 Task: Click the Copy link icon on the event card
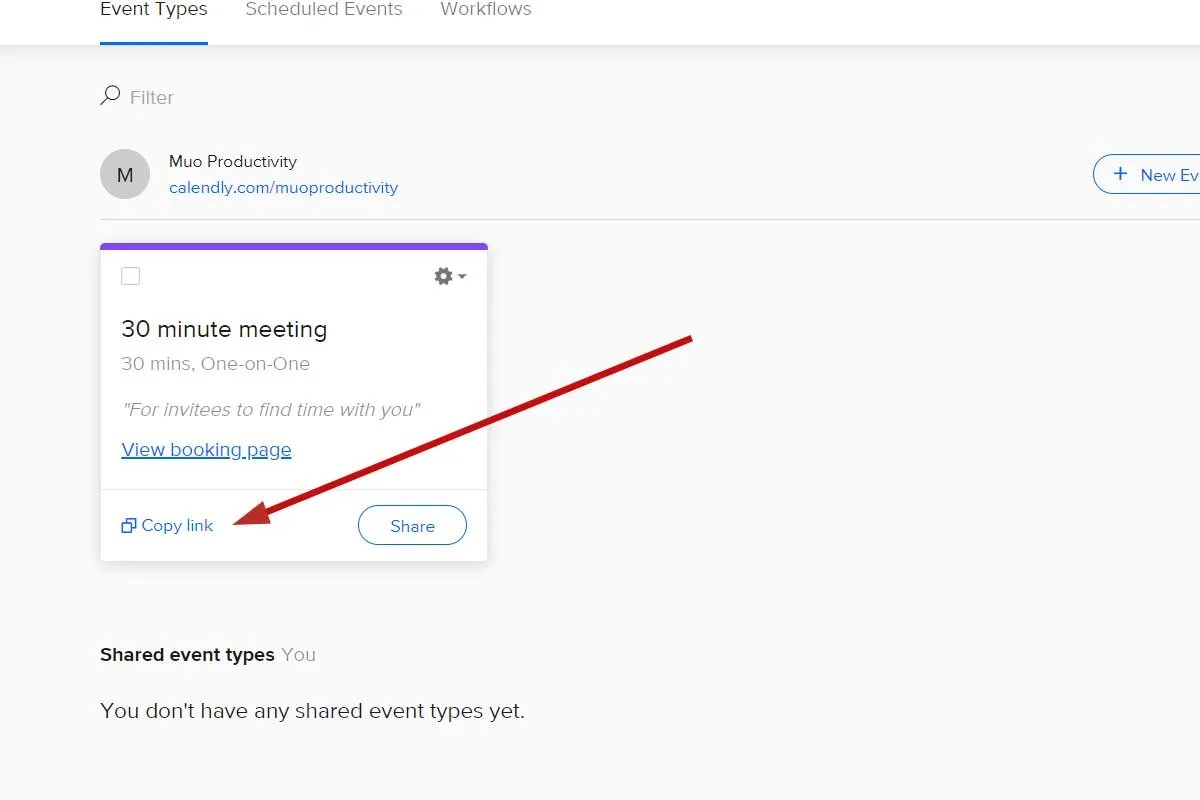point(129,524)
